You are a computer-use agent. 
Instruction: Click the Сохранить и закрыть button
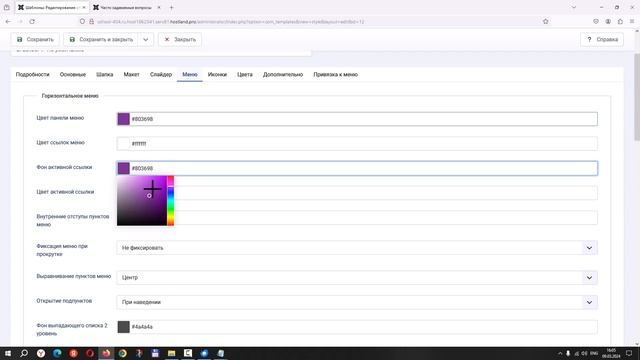101,40
